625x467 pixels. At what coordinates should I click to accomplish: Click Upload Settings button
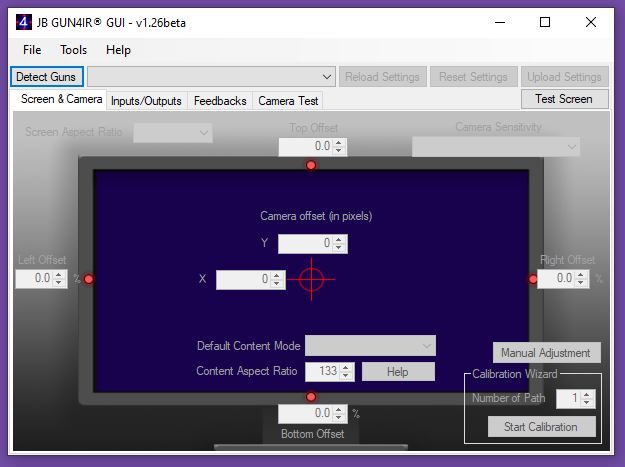564,77
